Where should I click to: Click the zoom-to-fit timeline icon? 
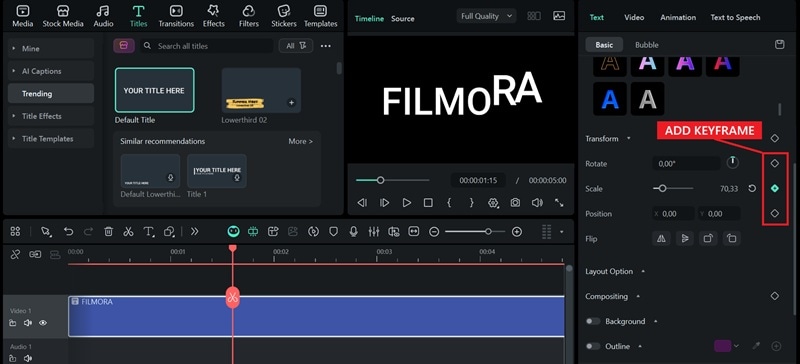(x=414, y=232)
